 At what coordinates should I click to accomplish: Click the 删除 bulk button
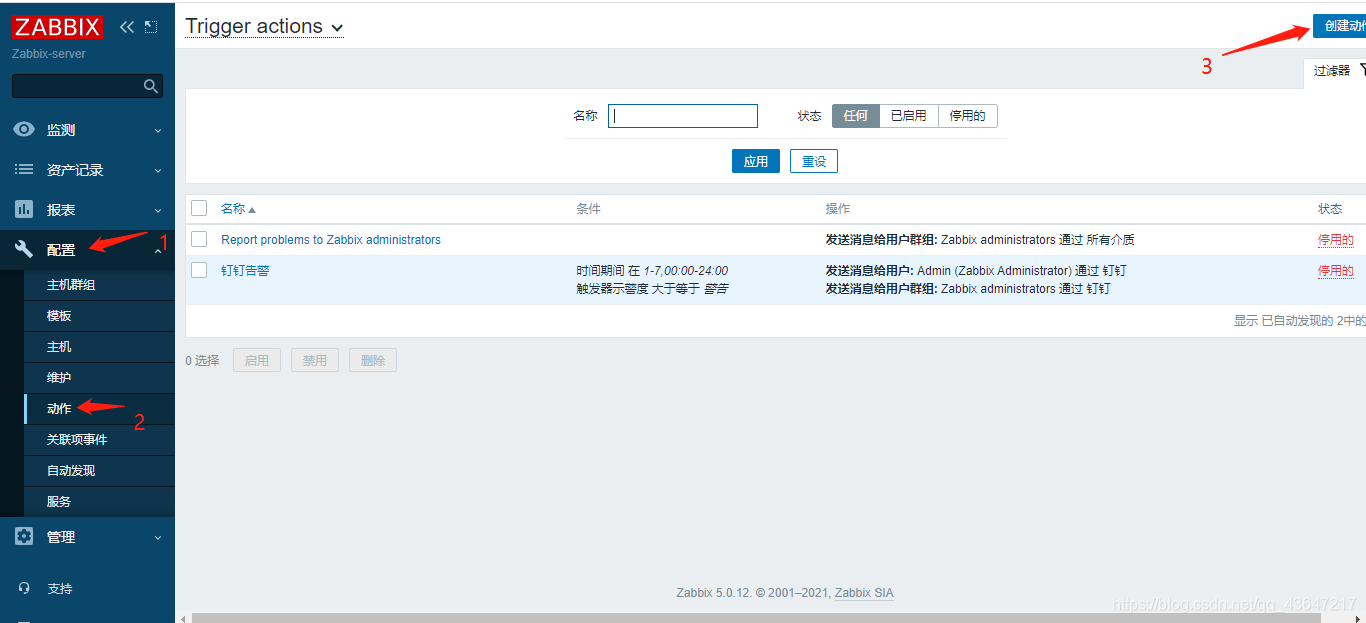[373, 360]
